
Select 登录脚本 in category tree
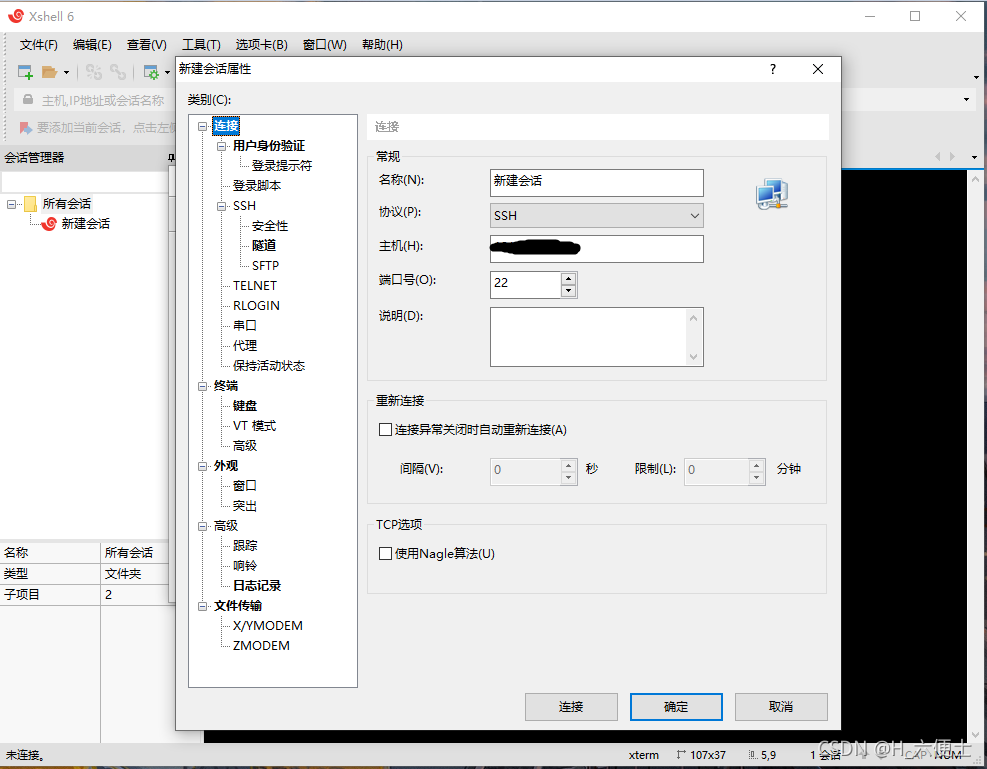[257, 186]
